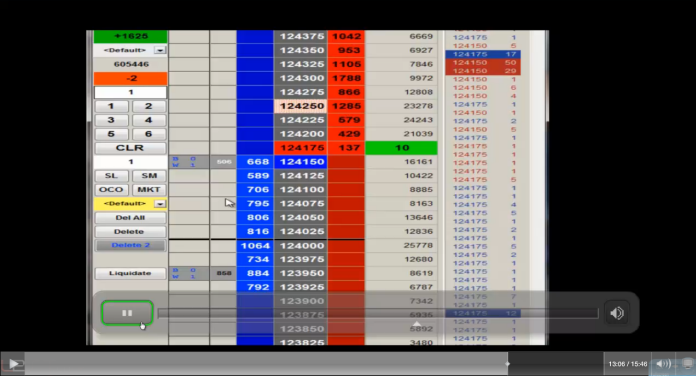
Task: Clear quantity with the CLR button
Action: pos(130,148)
